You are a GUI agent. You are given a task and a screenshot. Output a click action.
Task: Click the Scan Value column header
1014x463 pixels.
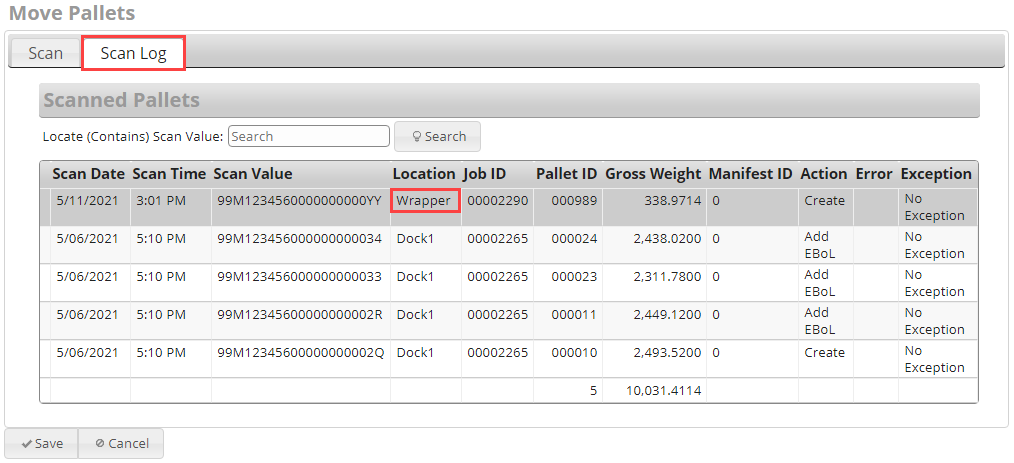pyautogui.click(x=253, y=174)
